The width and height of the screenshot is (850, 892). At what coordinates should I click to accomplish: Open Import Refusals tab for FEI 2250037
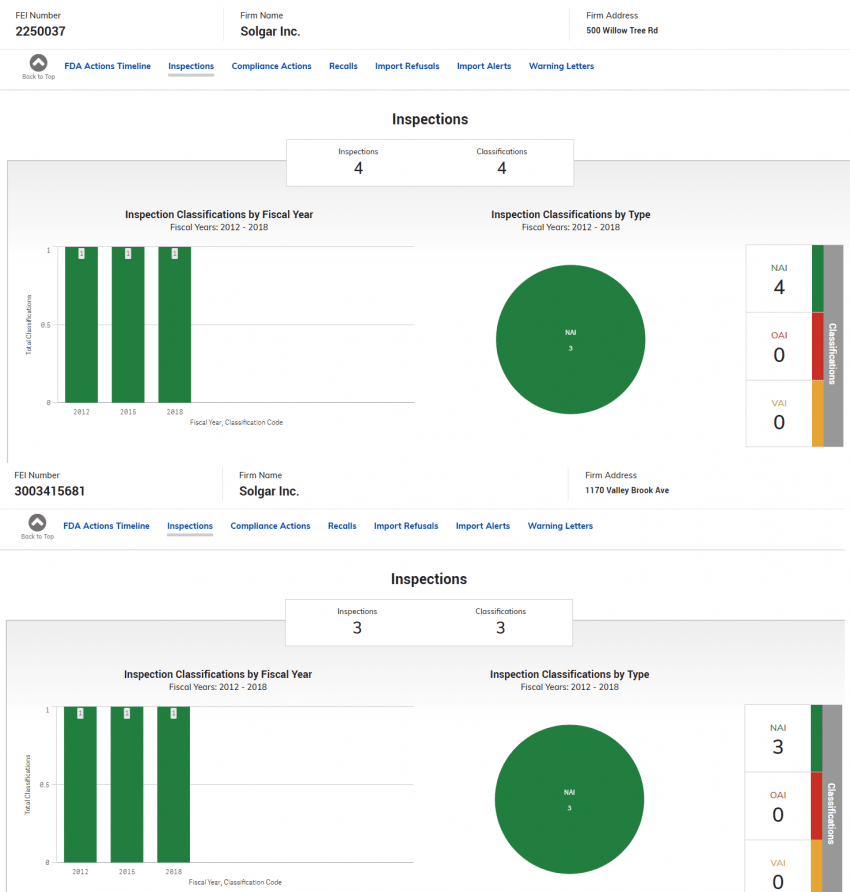[407, 66]
